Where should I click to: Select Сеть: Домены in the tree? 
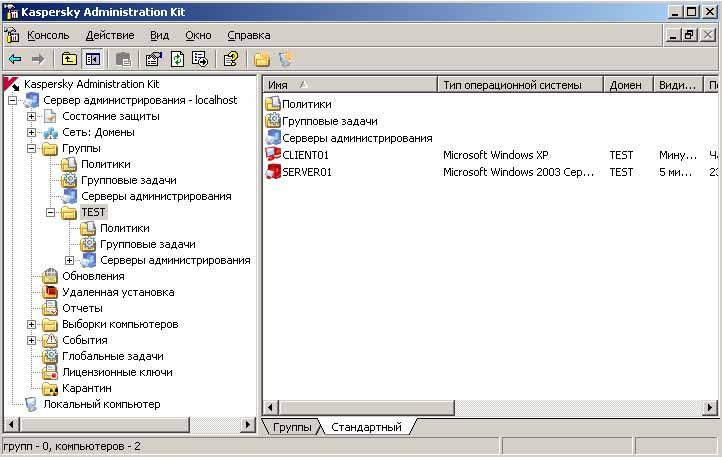[x=99, y=132]
